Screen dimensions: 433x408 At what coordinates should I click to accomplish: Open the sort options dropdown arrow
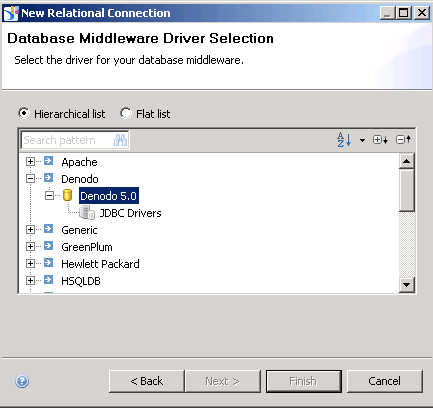[362, 140]
